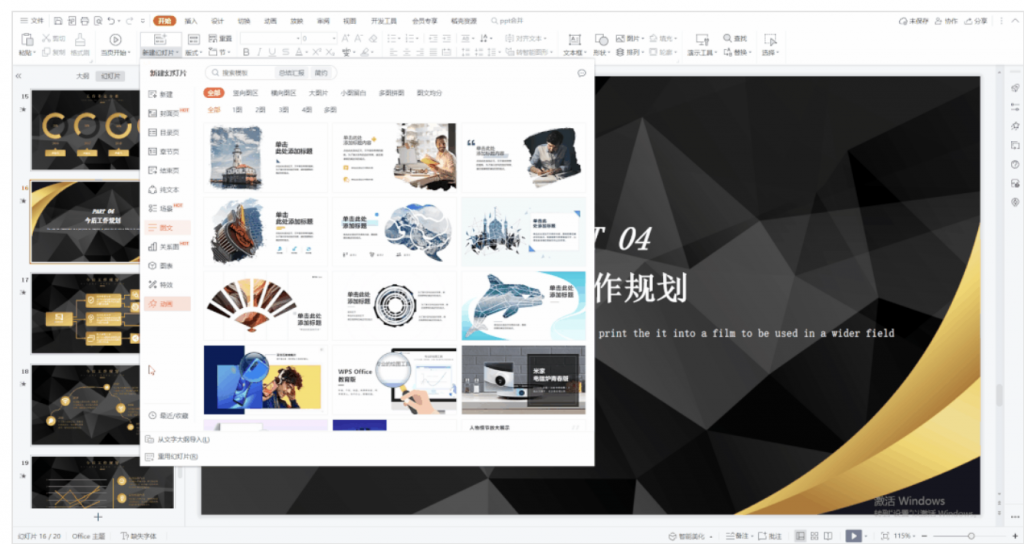Screen dimensions: 1024x544
Task: Switch to the 开发工具 Developer ribbon tab
Action: (x=383, y=21)
